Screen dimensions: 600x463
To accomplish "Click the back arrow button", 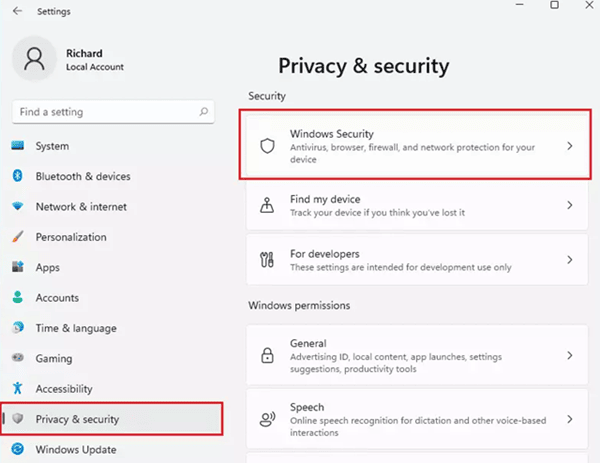I will (x=17, y=11).
